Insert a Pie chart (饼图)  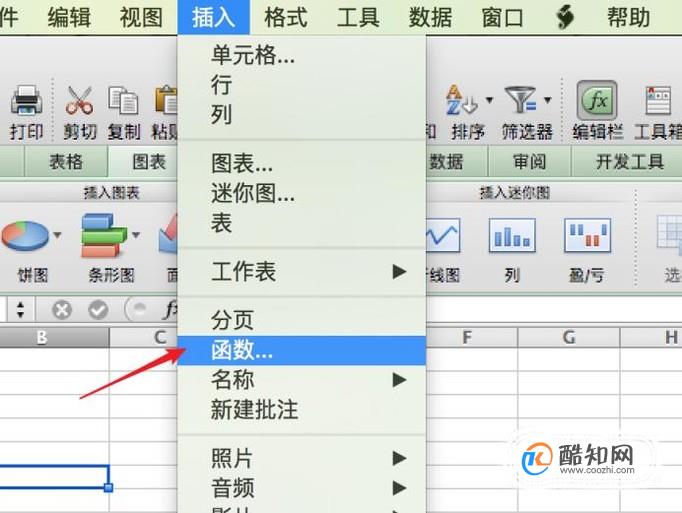click(x=25, y=236)
